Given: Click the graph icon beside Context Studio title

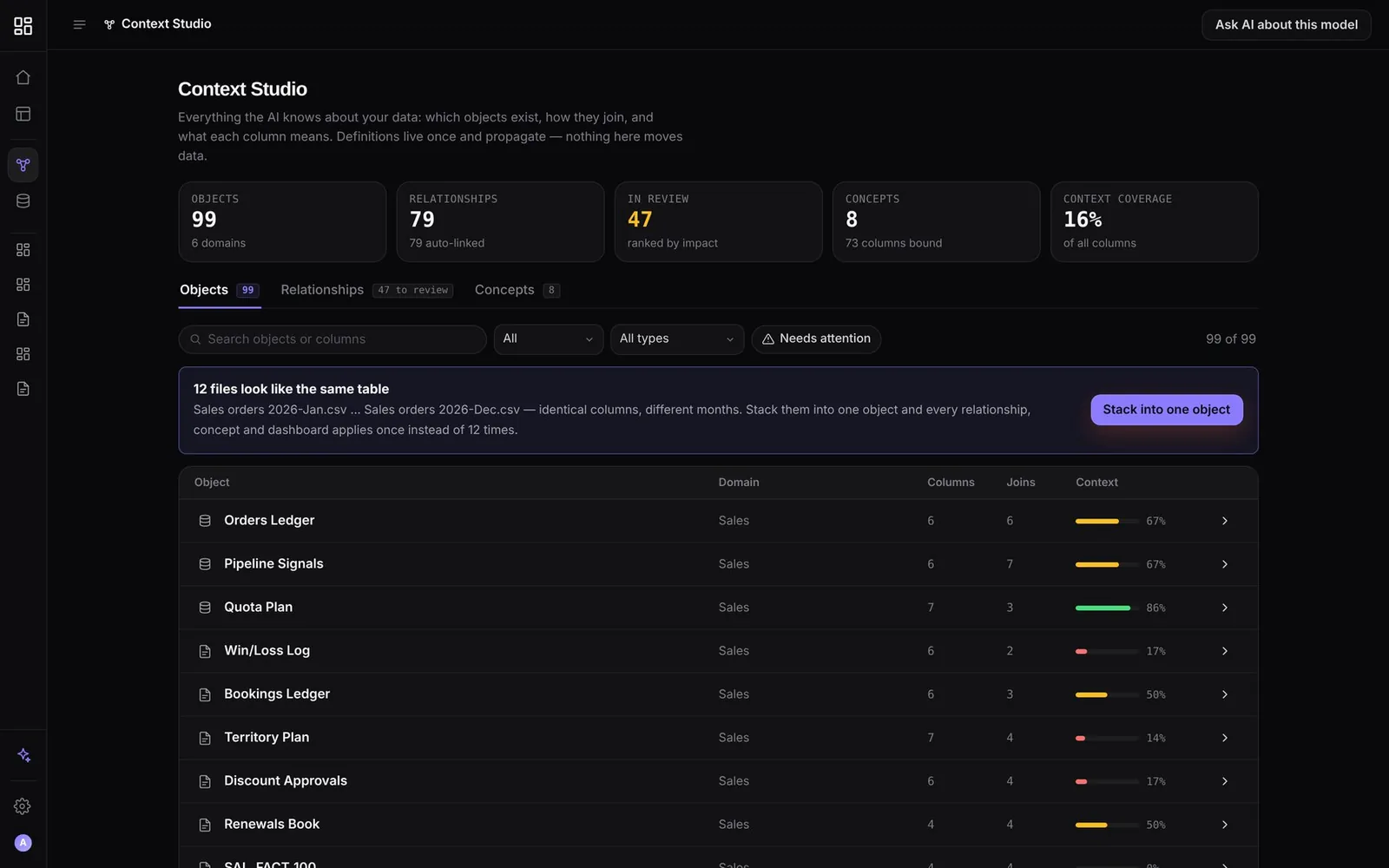Looking at the screenshot, I should pyautogui.click(x=109, y=24).
